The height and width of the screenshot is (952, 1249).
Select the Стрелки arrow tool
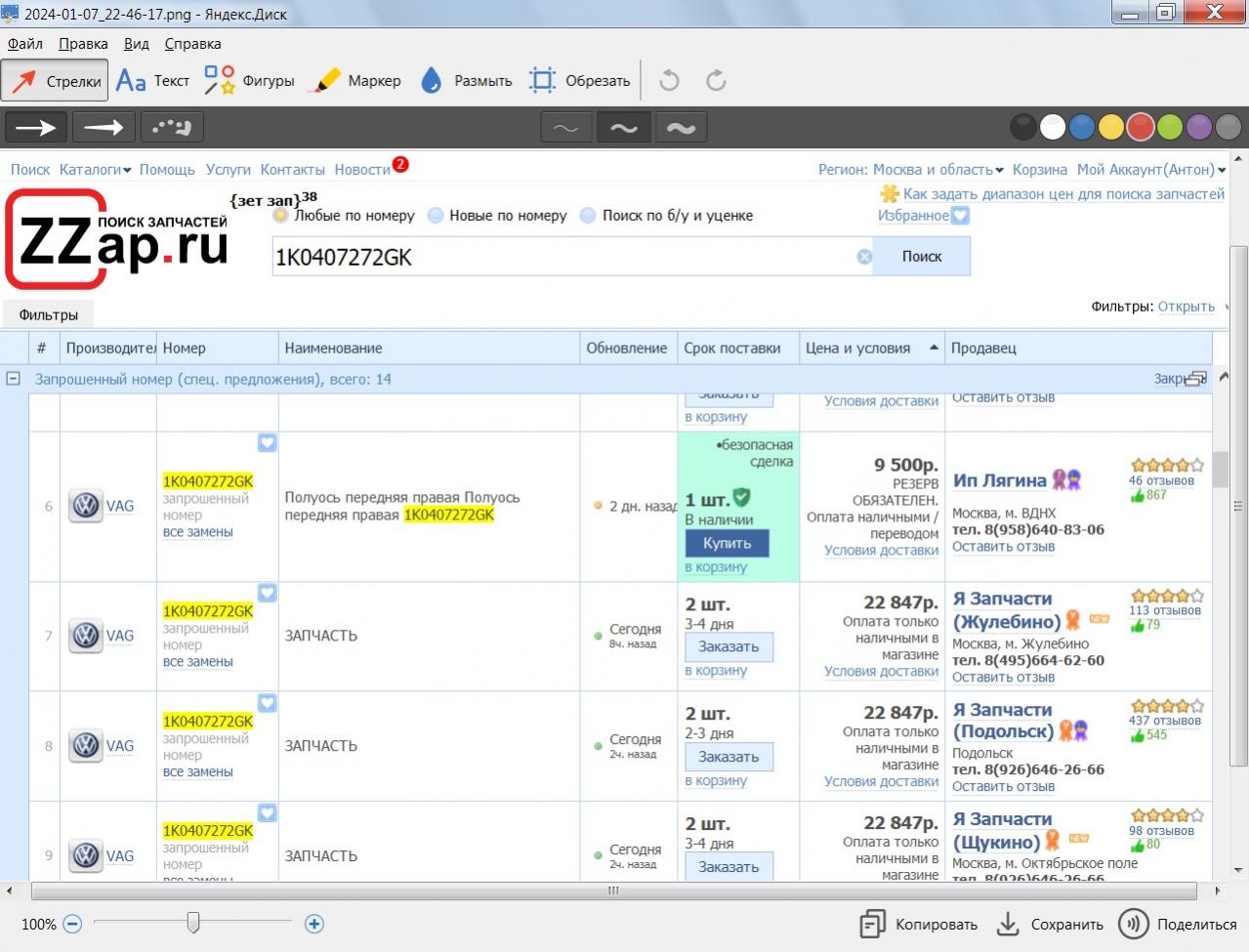pyautogui.click(x=55, y=81)
